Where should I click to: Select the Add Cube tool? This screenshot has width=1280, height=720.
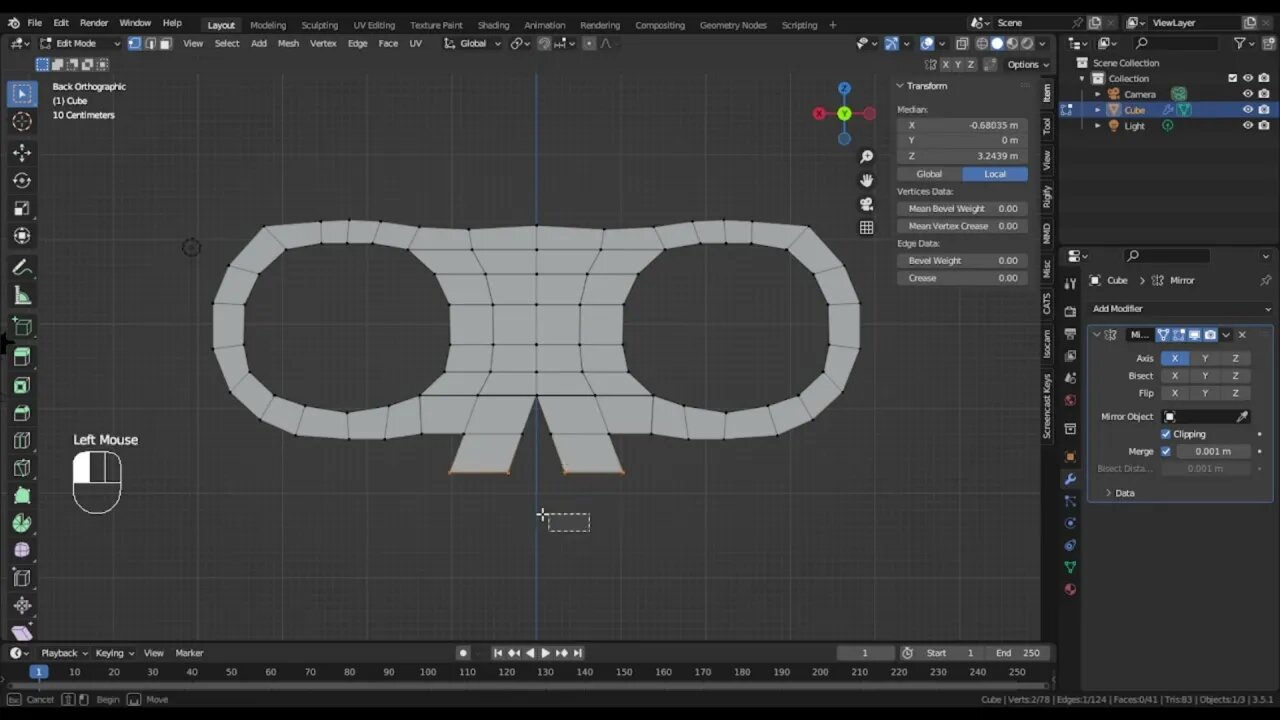pos(21,327)
